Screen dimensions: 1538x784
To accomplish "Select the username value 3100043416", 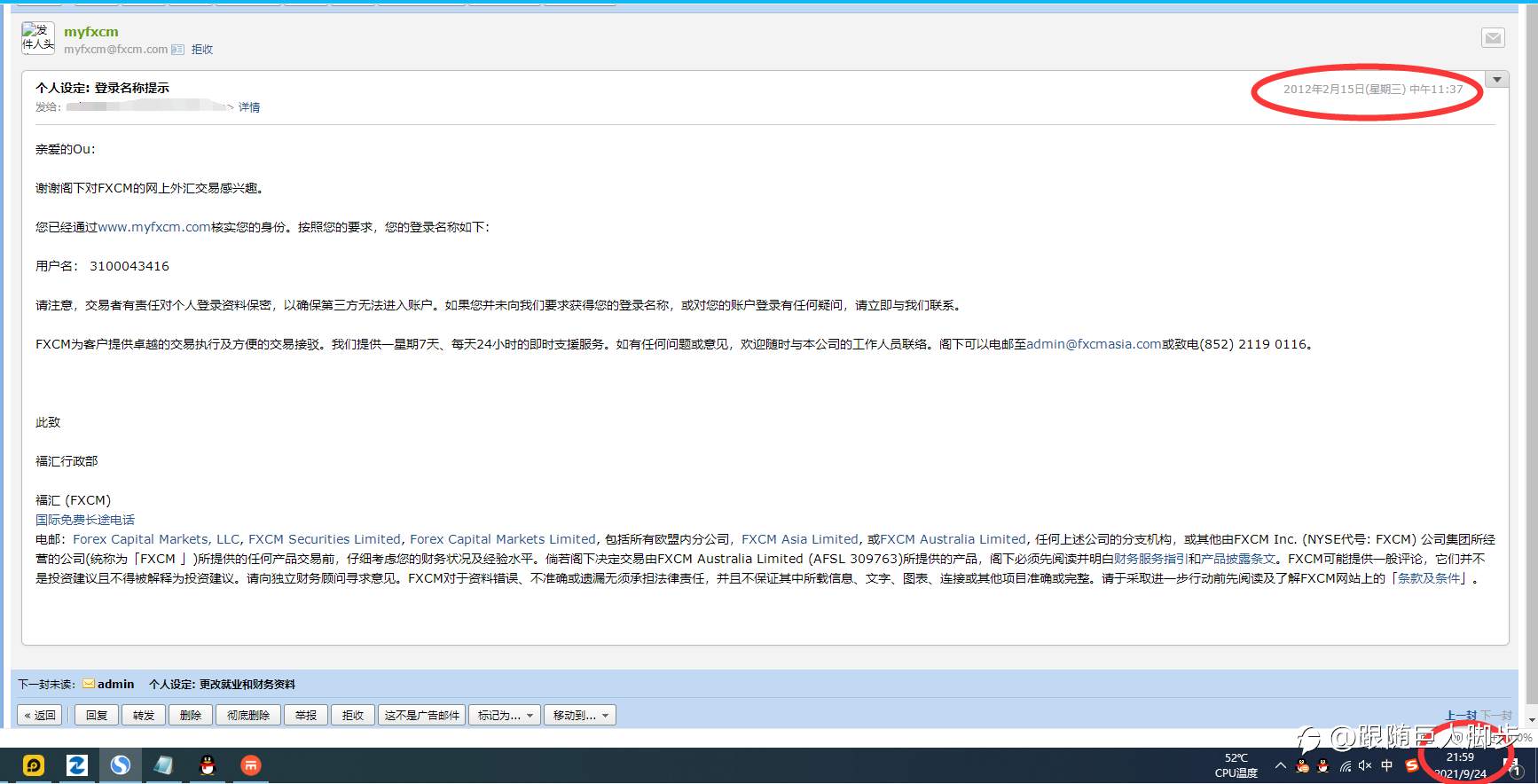I will (129, 266).
